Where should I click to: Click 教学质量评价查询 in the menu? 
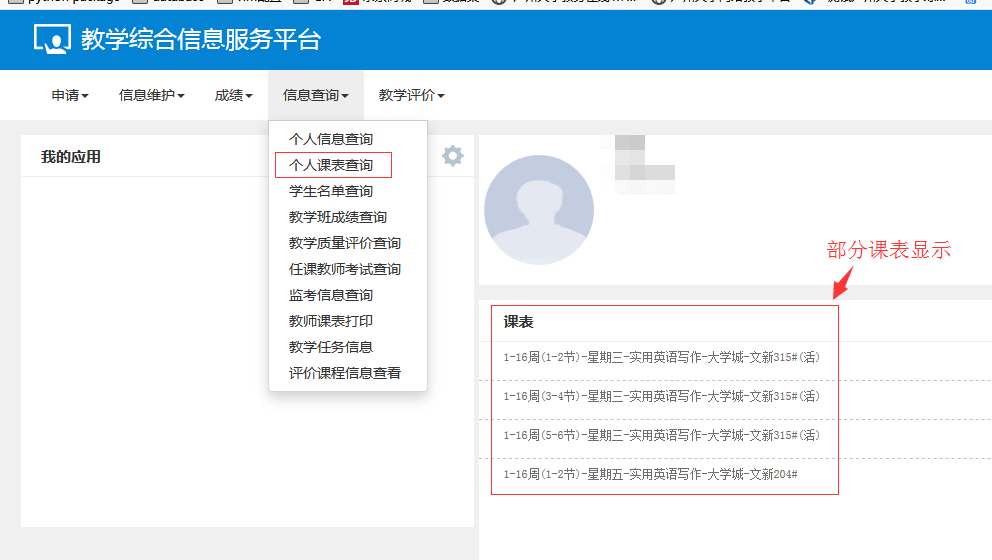345,243
